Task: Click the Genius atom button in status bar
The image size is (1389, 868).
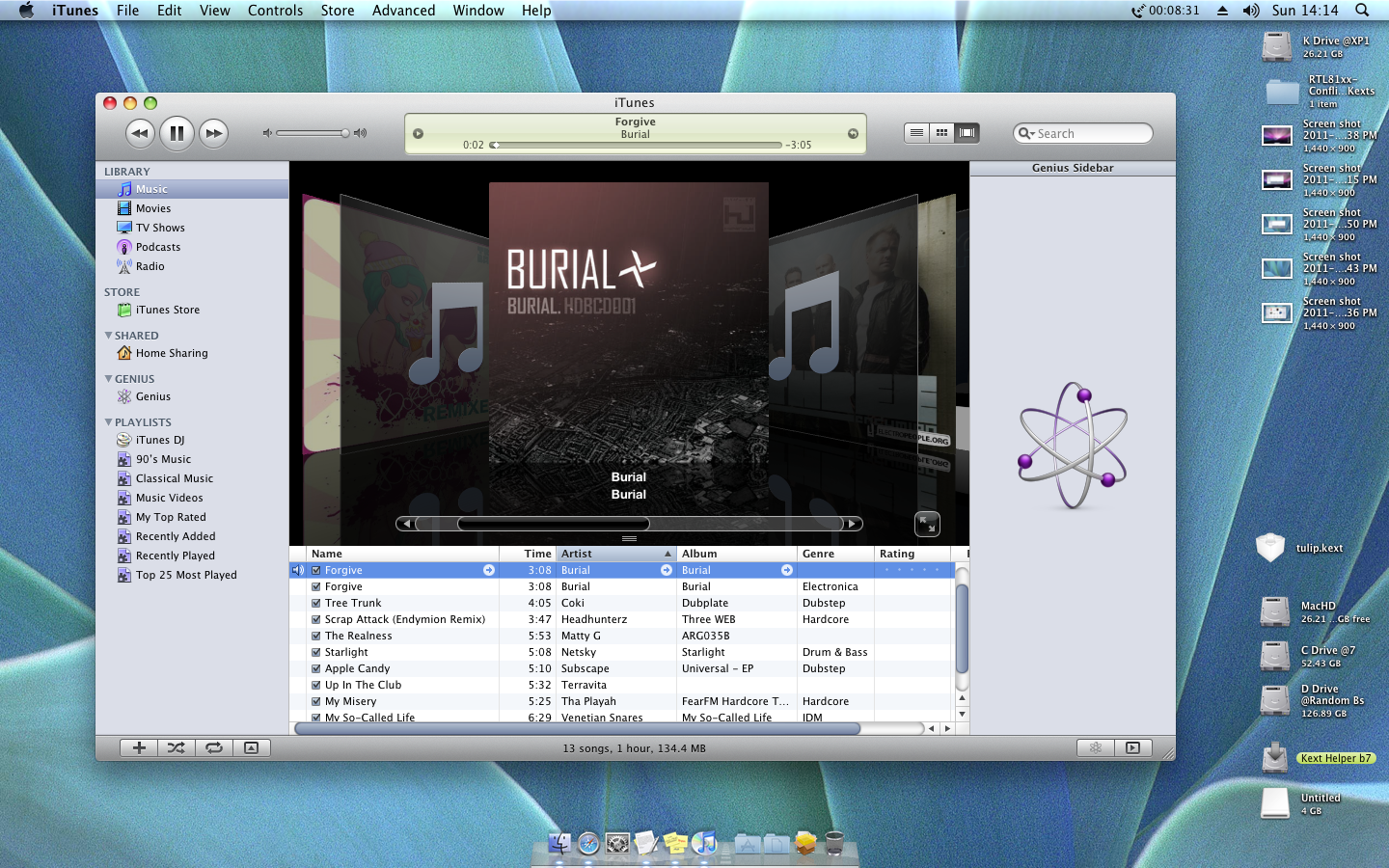Action: click(x=1096, y=747)
